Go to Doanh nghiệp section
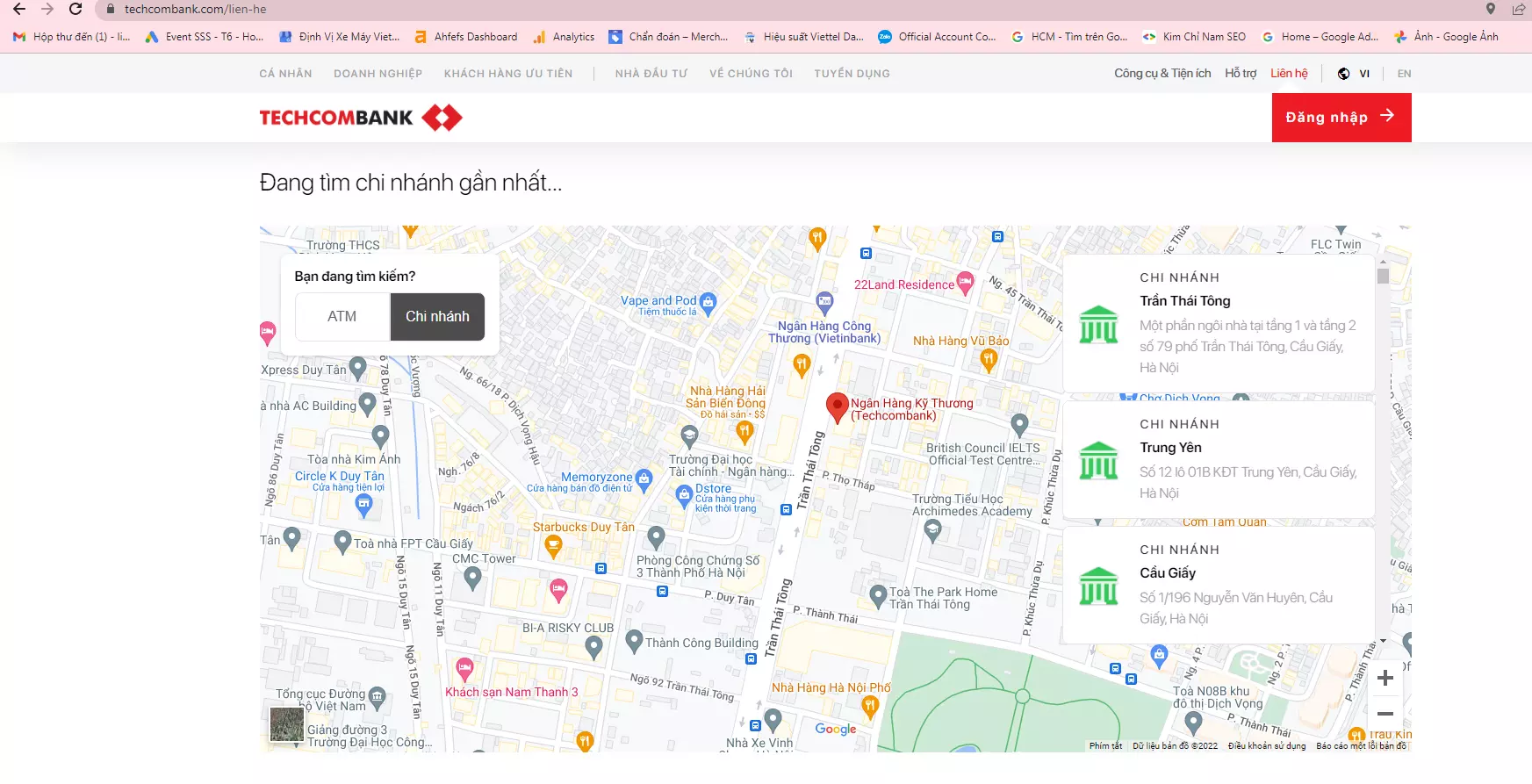1532x784 pixels. click(378, 74)
